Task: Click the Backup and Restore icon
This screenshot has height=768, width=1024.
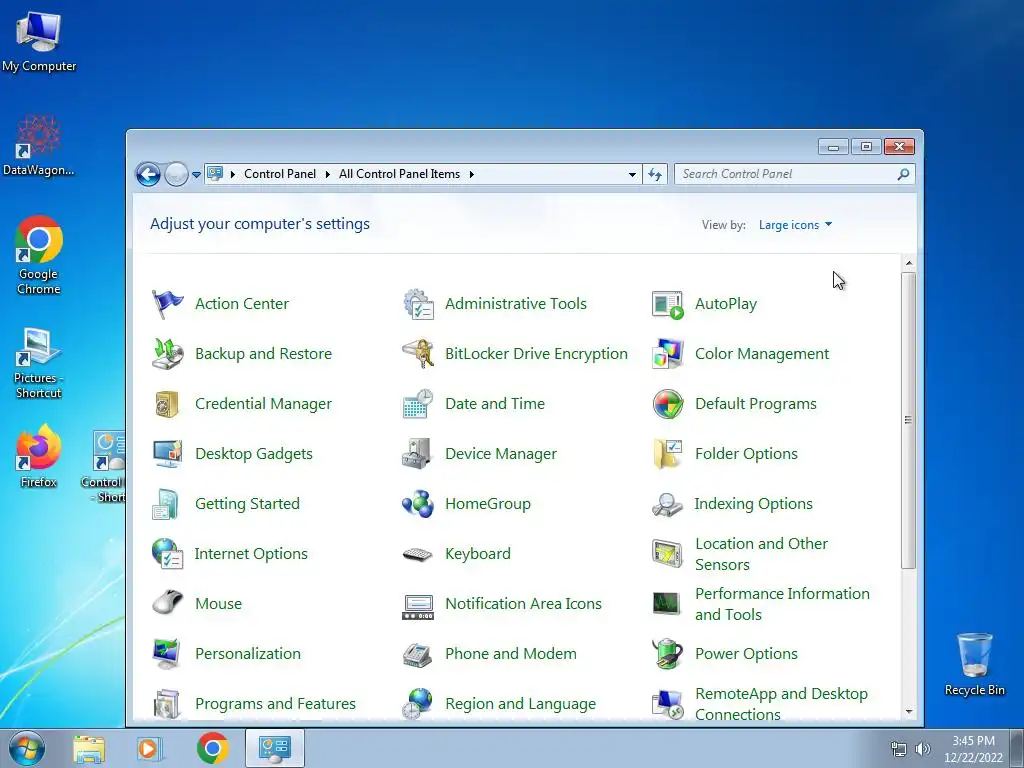Action: point(167,354)
